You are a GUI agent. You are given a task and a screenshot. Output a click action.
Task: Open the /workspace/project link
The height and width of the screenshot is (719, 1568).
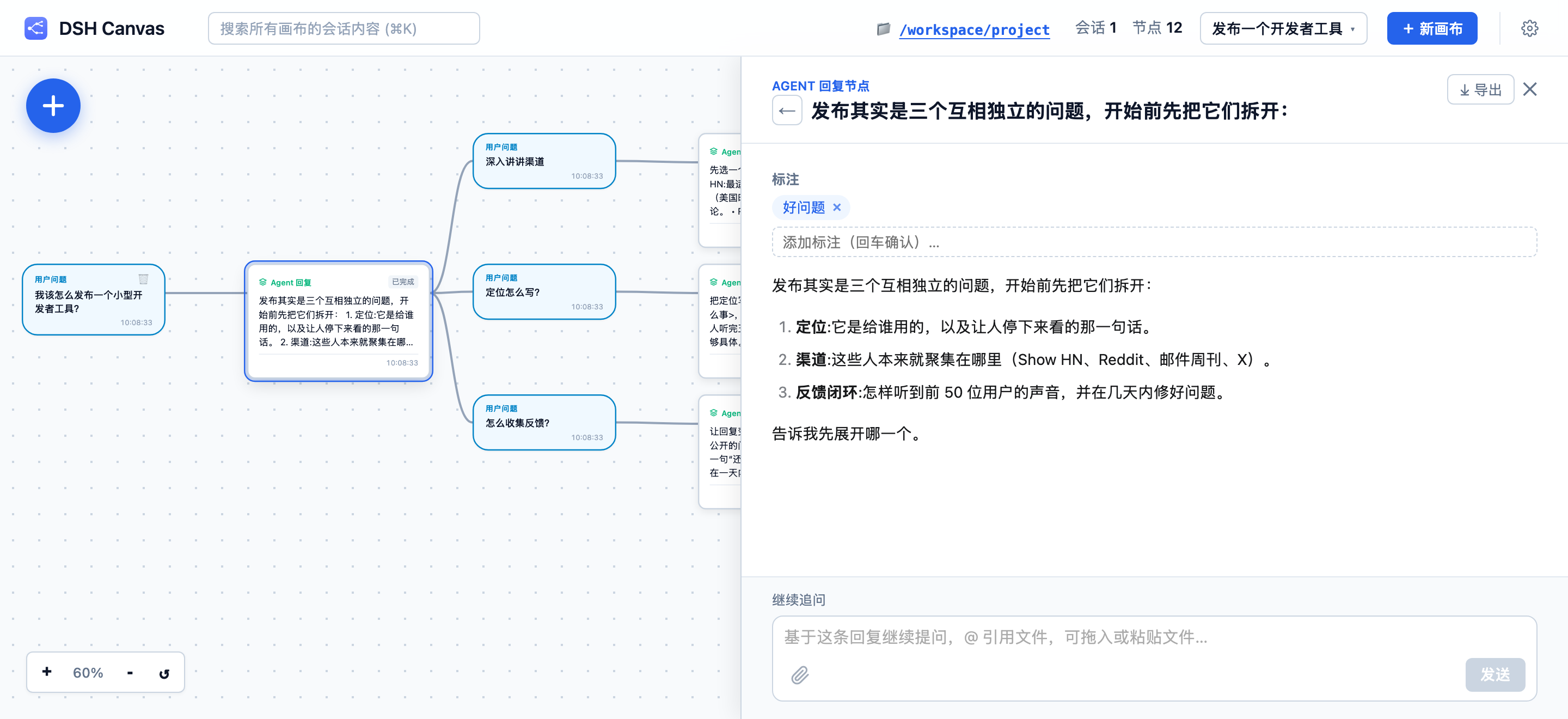(975, 29)
